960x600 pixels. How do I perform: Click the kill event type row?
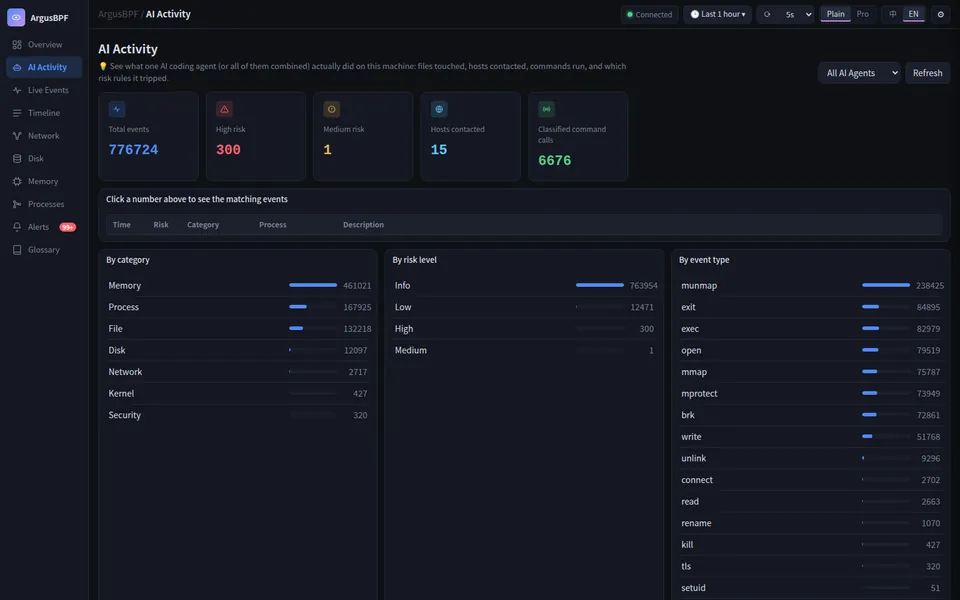click(x=811, y=544)
